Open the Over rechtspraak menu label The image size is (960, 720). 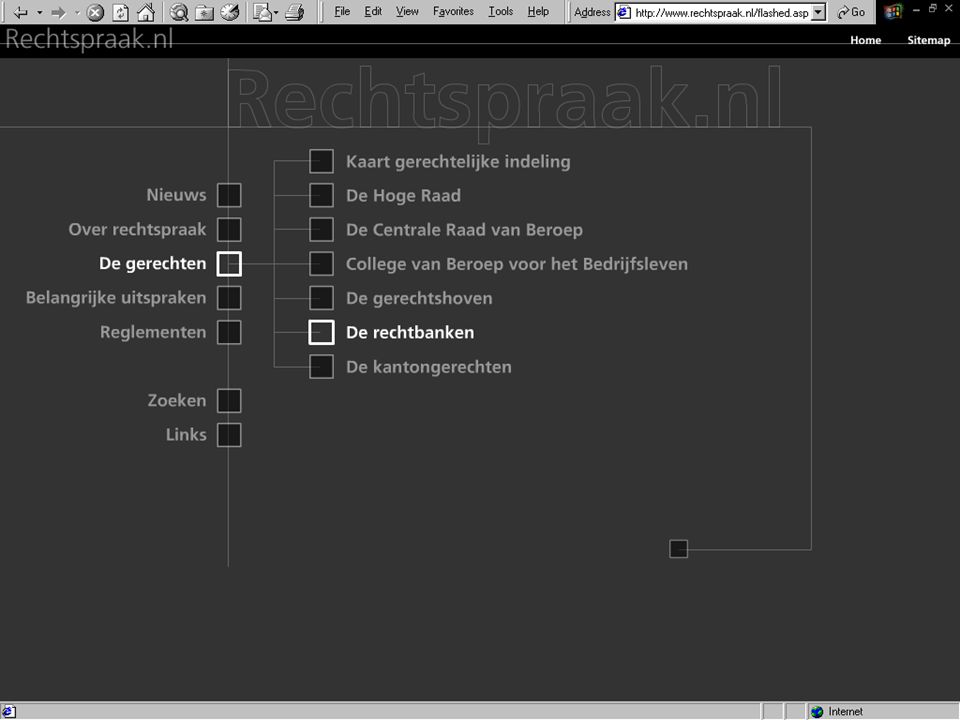point(137,230)
